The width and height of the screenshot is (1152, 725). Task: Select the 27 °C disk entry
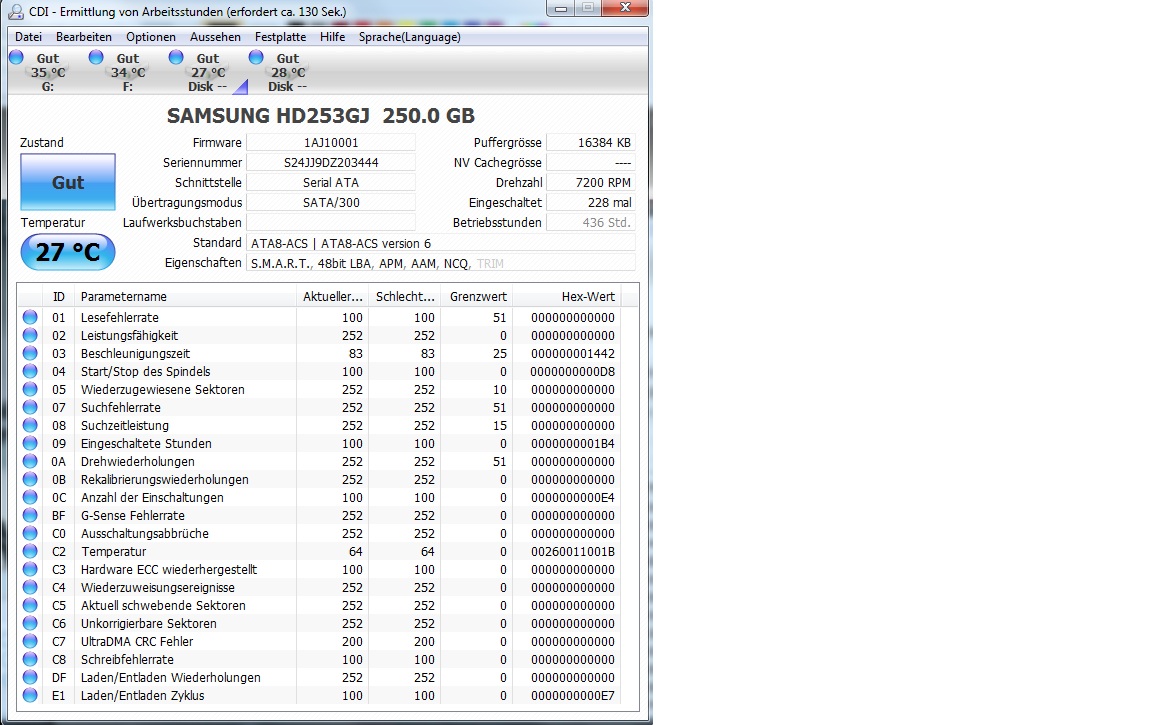pos(208,72)
